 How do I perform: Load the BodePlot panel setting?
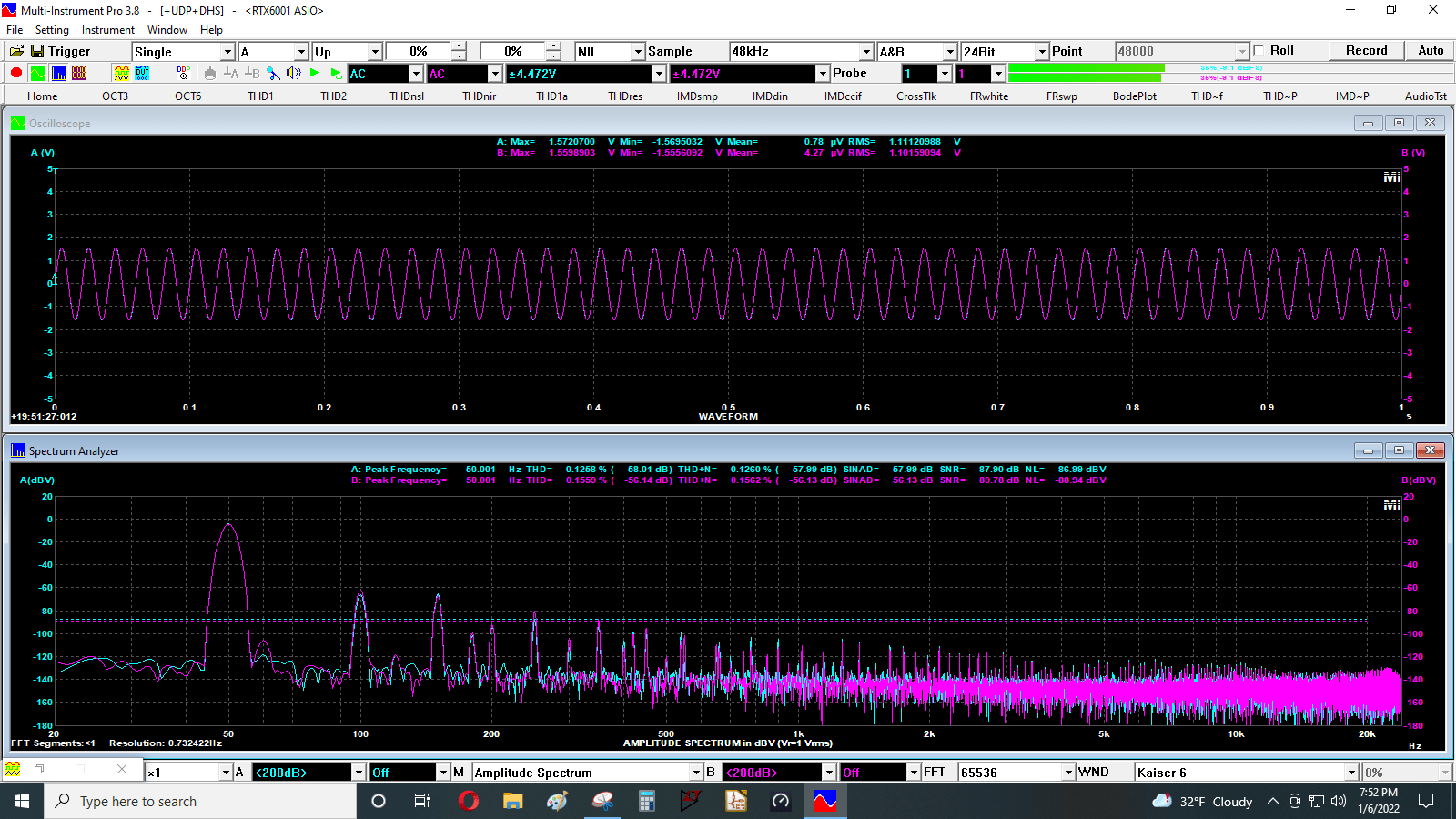click(x=1134, y=96)
